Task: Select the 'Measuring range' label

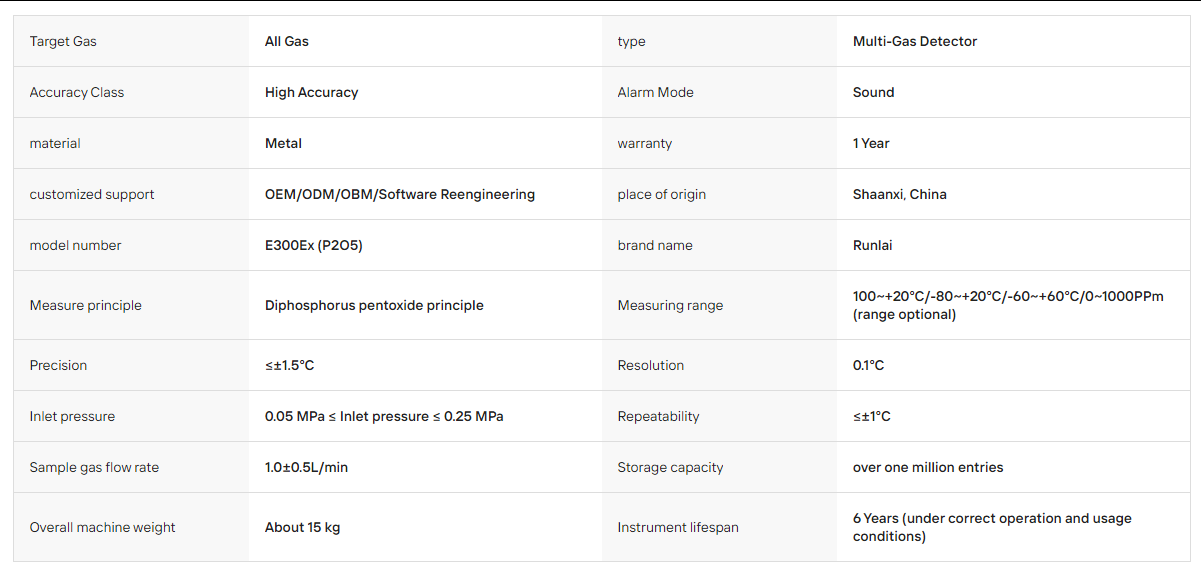Action: pyautogui.click(x=670, y=305)
